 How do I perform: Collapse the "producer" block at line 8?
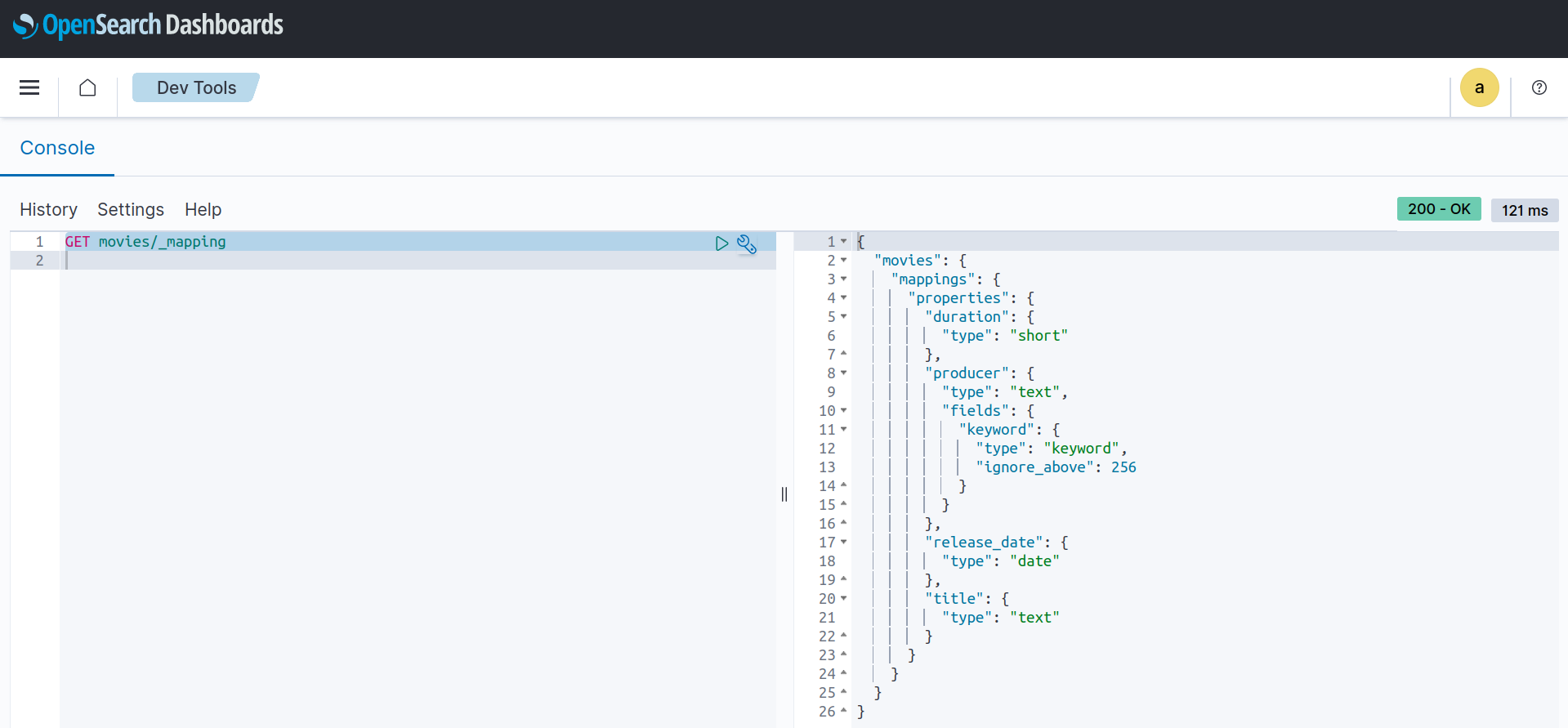(x=844, y=373)
